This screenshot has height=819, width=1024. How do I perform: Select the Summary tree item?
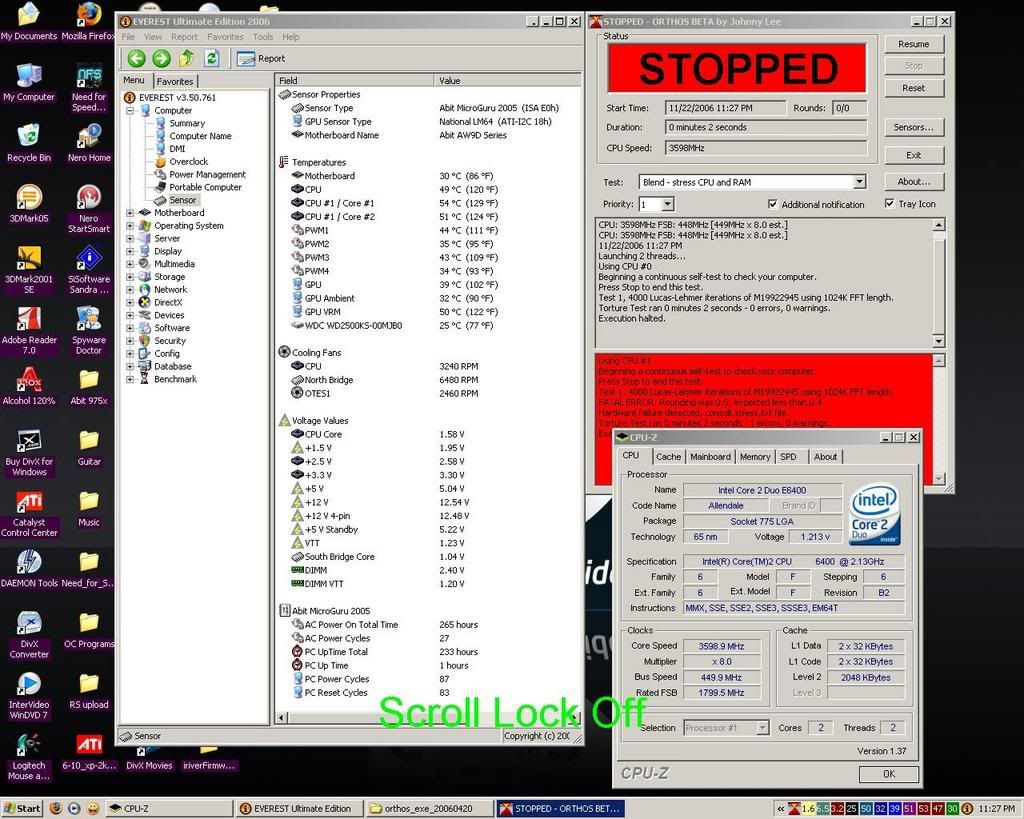pos(187,123)
